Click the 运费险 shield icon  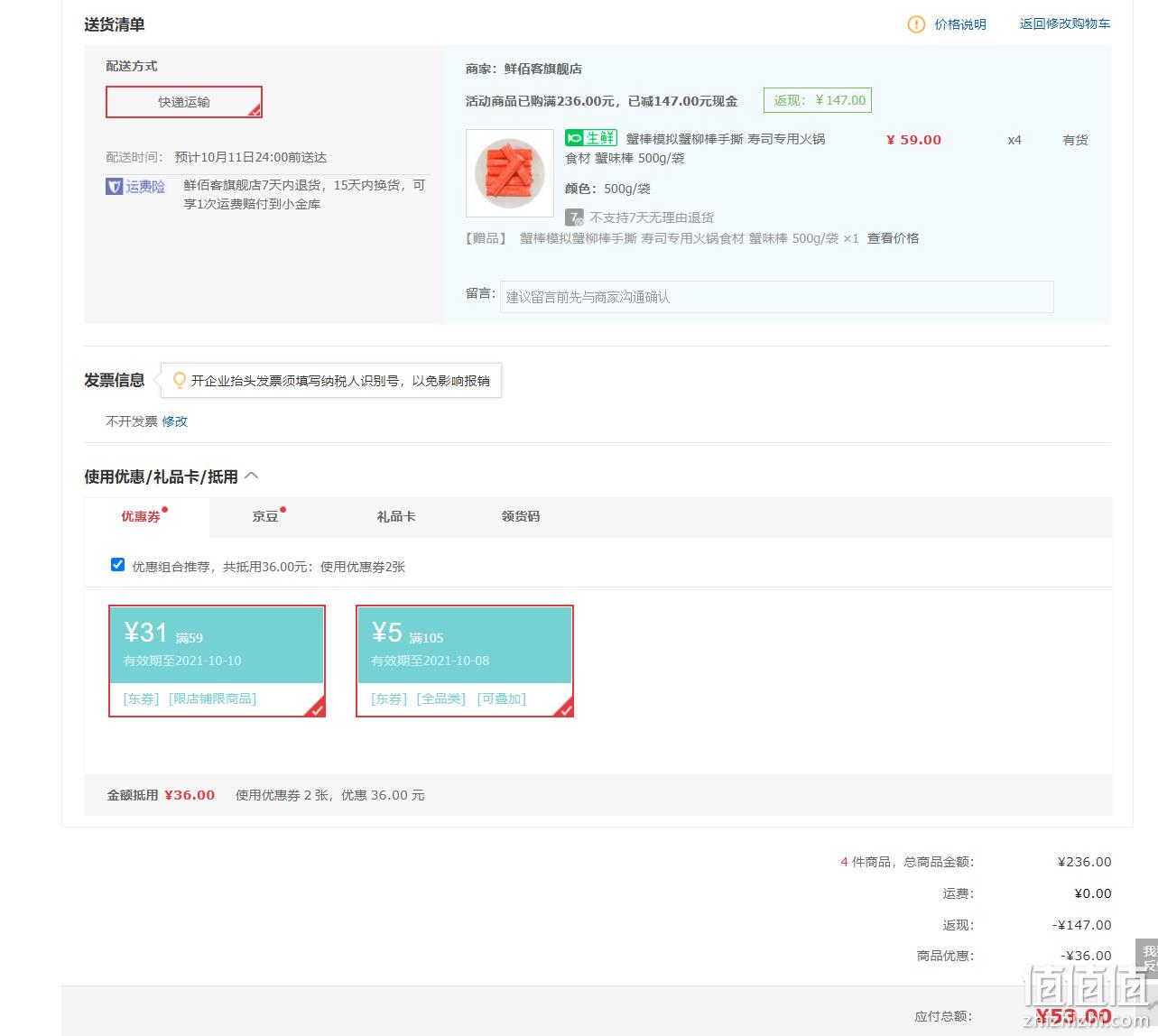tap(115, 187)
